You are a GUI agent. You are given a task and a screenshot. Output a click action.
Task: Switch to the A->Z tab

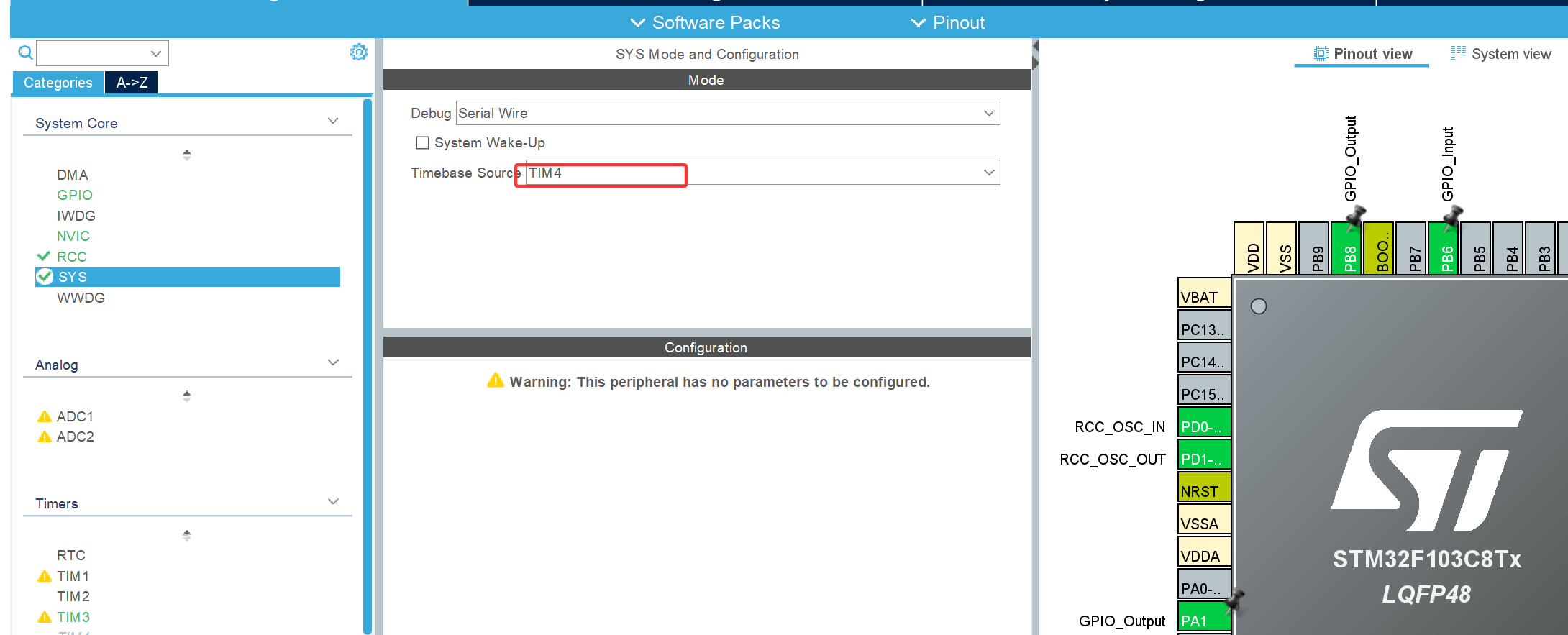[x=132, y=82]
